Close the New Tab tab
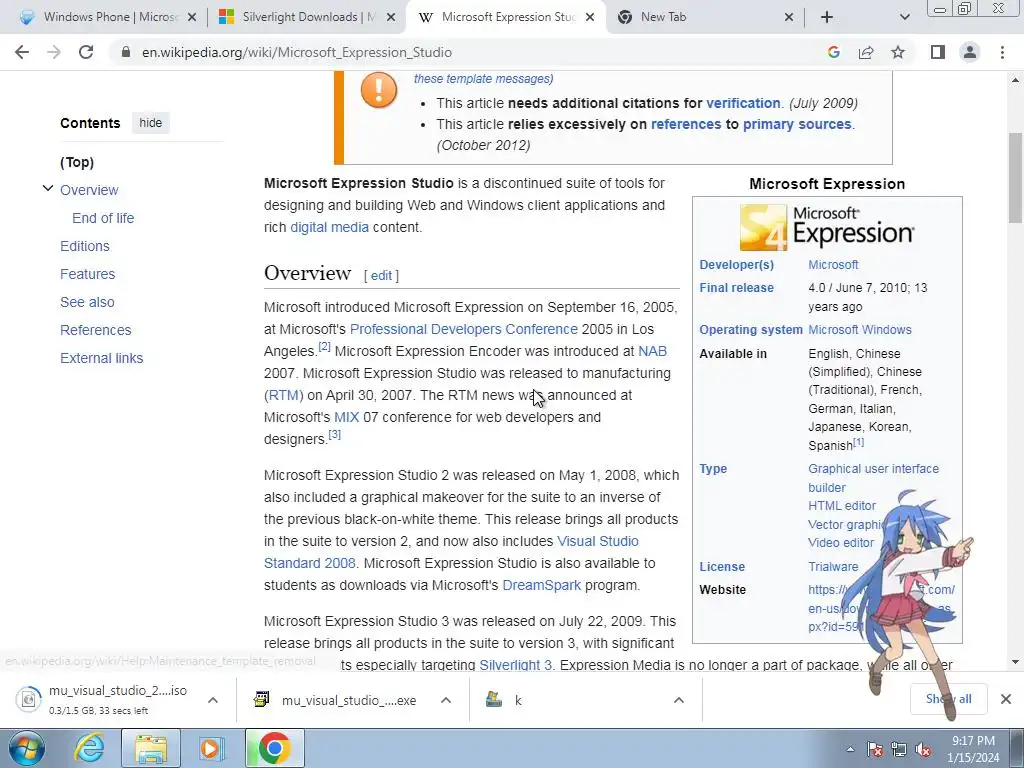This screenshot has width=1024, height=768. (x=789, y=18)
